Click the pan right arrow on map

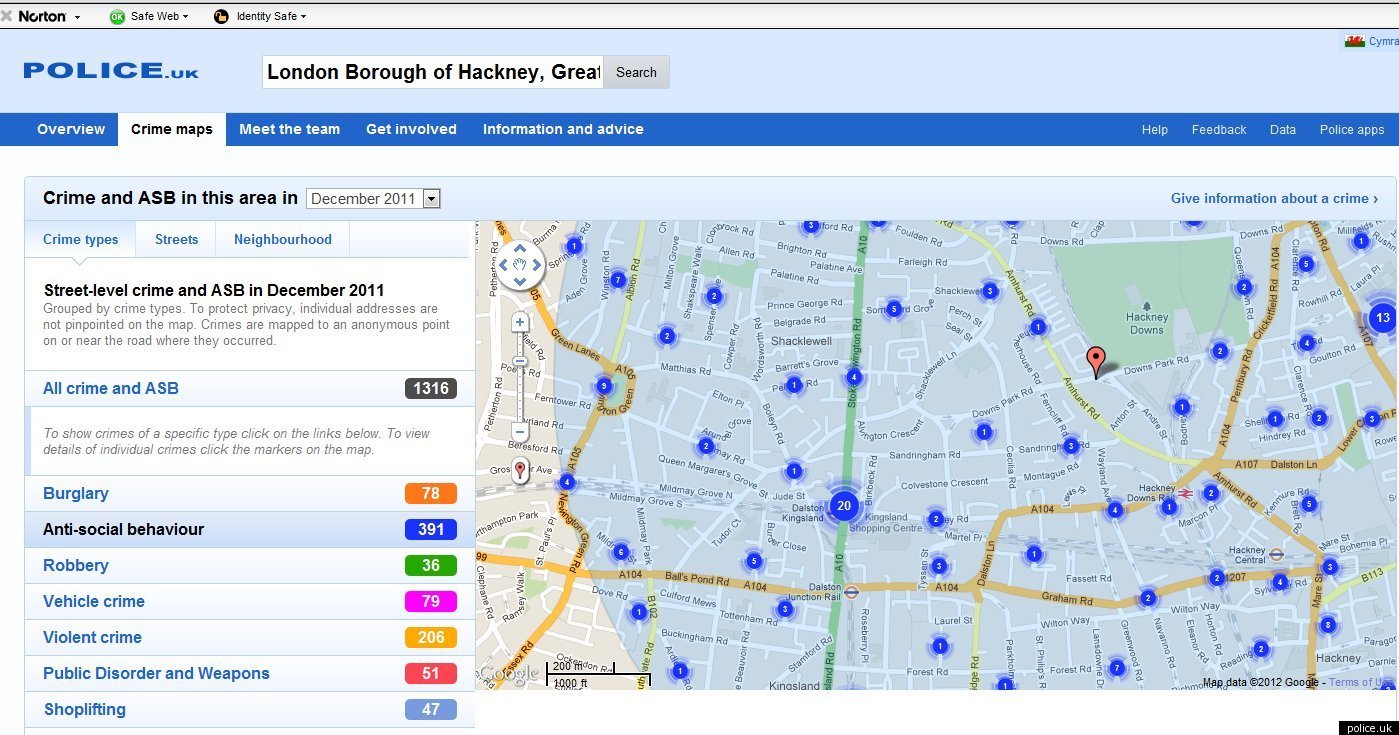[536, 265]
